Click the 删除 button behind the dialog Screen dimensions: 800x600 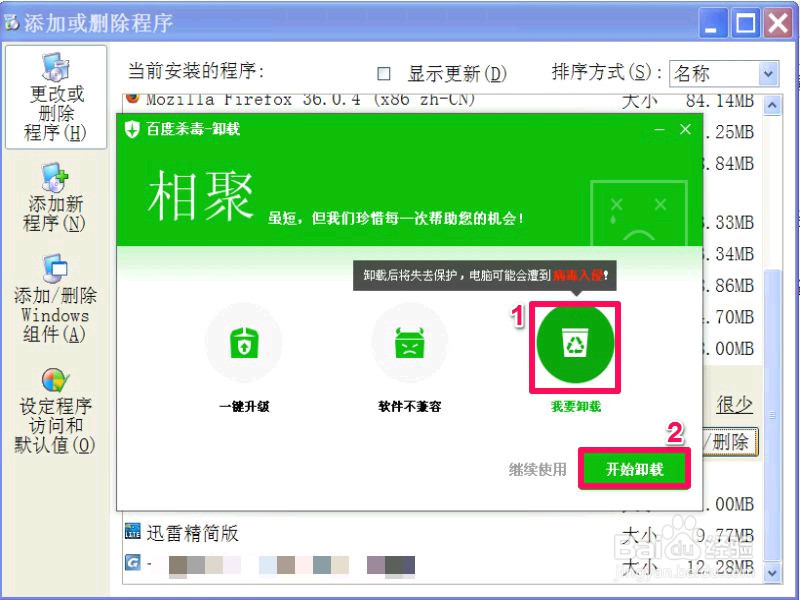pos(730,442)
